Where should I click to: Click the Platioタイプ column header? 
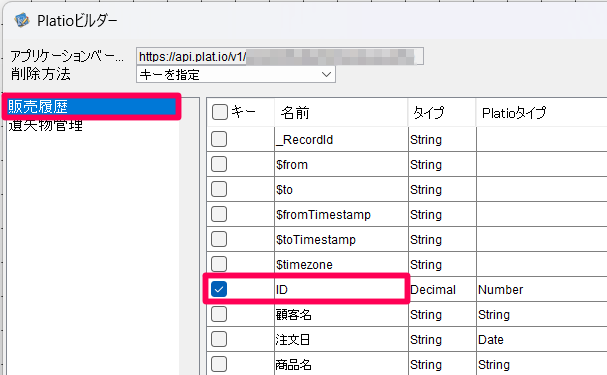(542, 113)
